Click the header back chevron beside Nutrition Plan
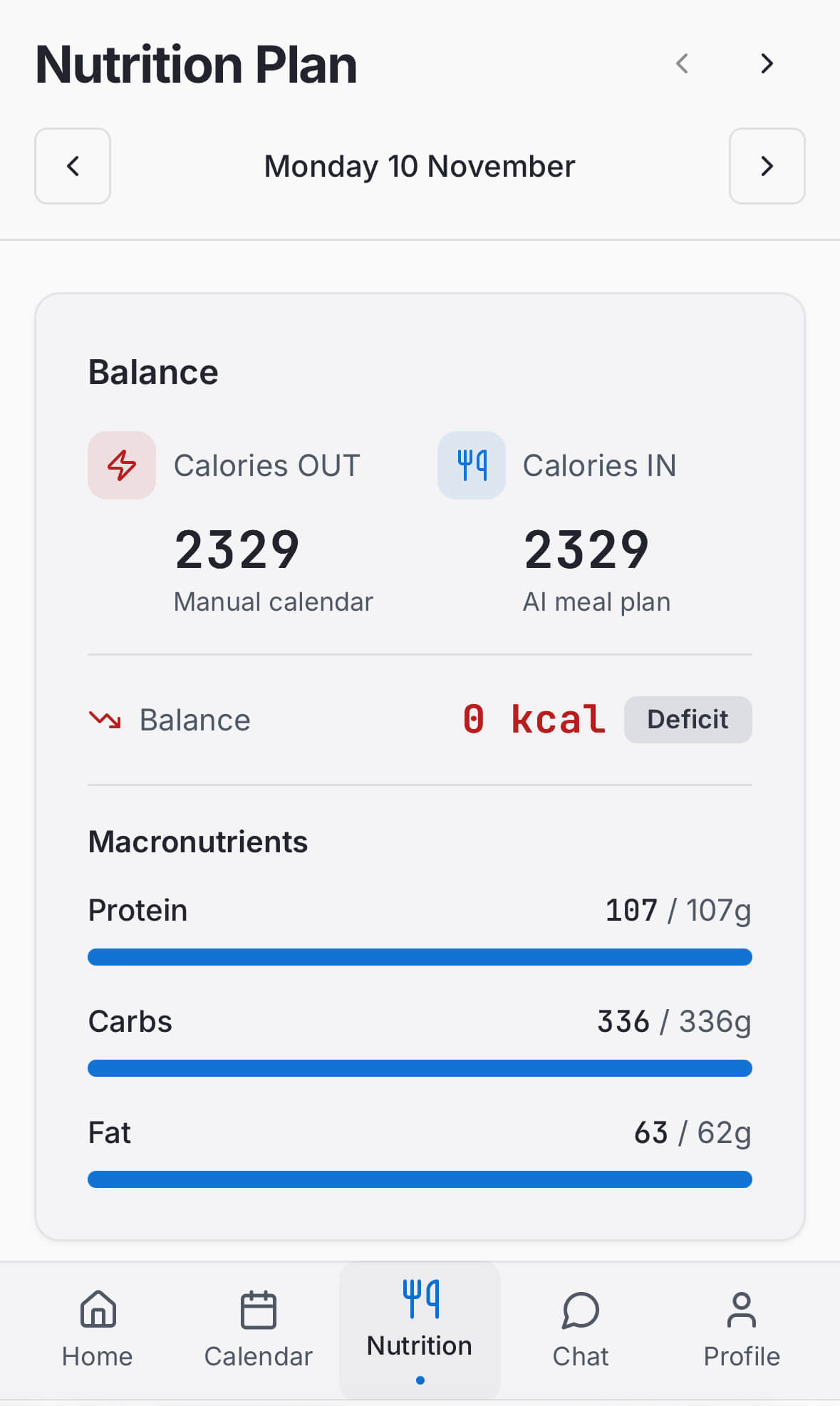Viewport: 840px width, 1406px height. pos(682,63)
